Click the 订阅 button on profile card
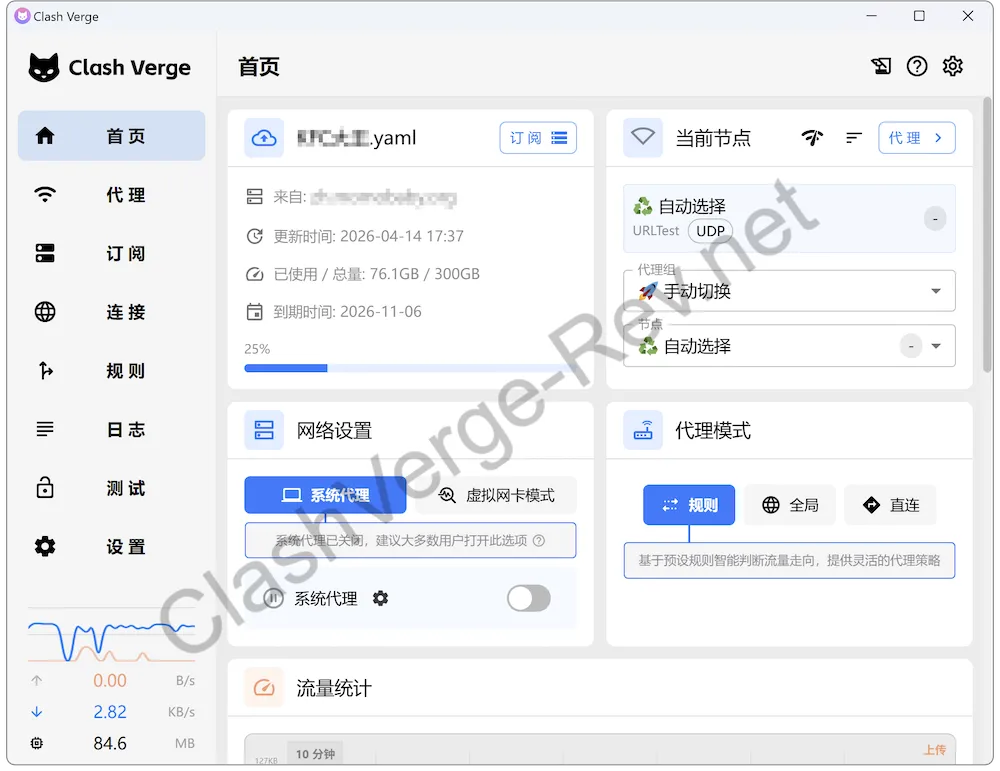The image size is (1000, 771). pyautogui.click(x=538, y=138)
